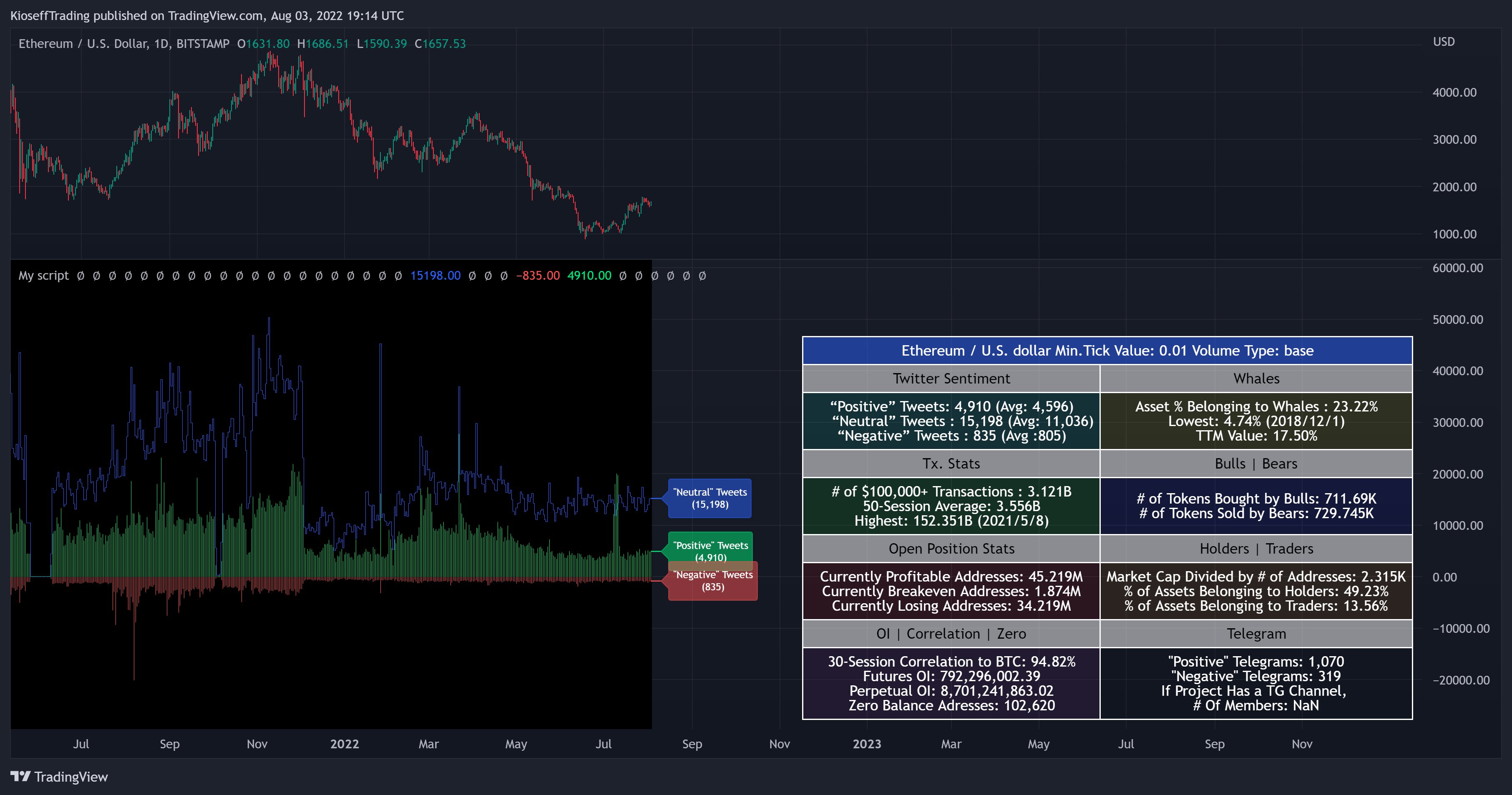This screenshot has width=1512, height=795.
Task: Click the 0.00 indicator axis label
Action: tap(1444, 577)
